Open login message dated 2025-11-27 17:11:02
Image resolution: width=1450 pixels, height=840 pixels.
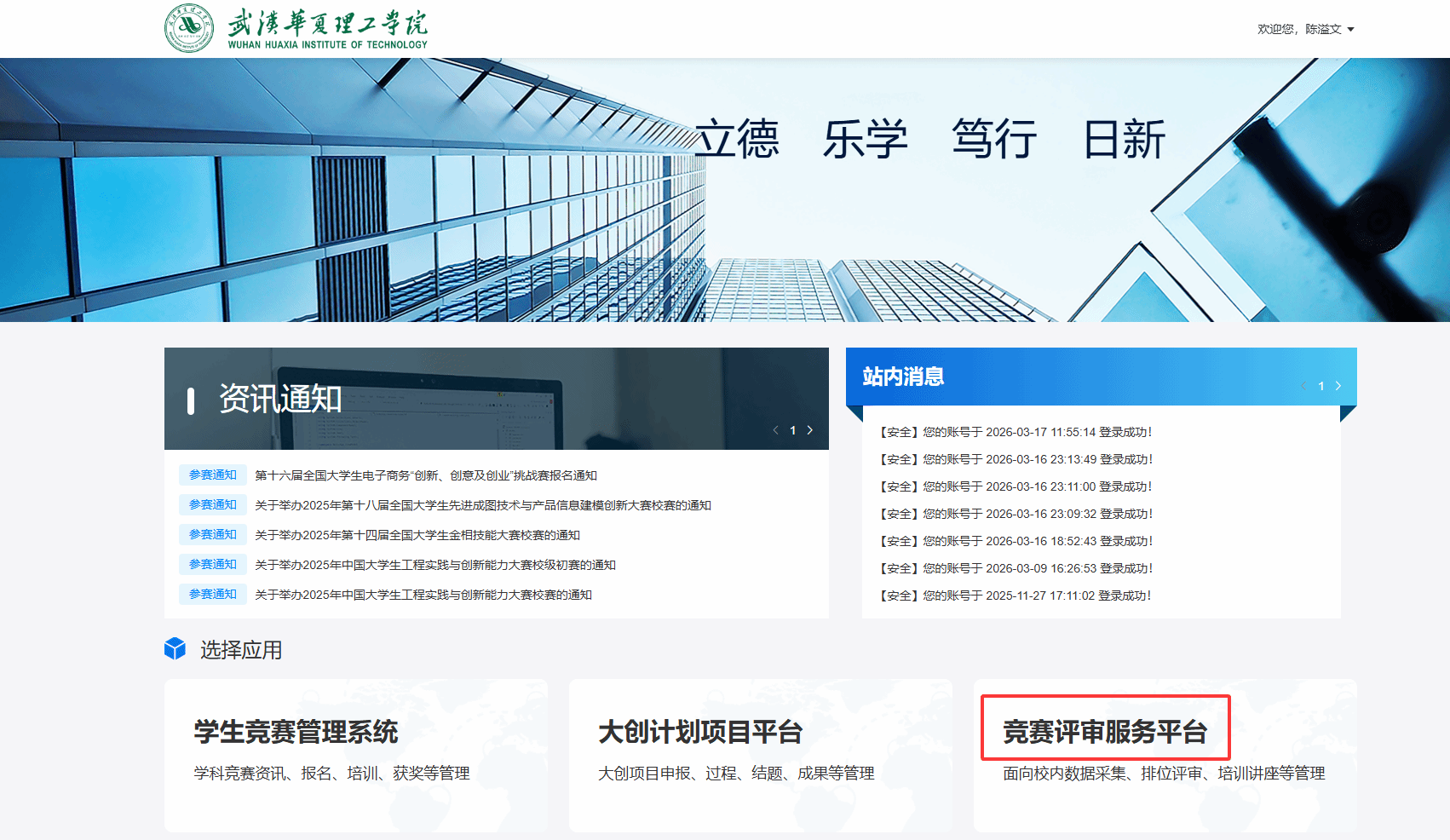coord(1016,595)
